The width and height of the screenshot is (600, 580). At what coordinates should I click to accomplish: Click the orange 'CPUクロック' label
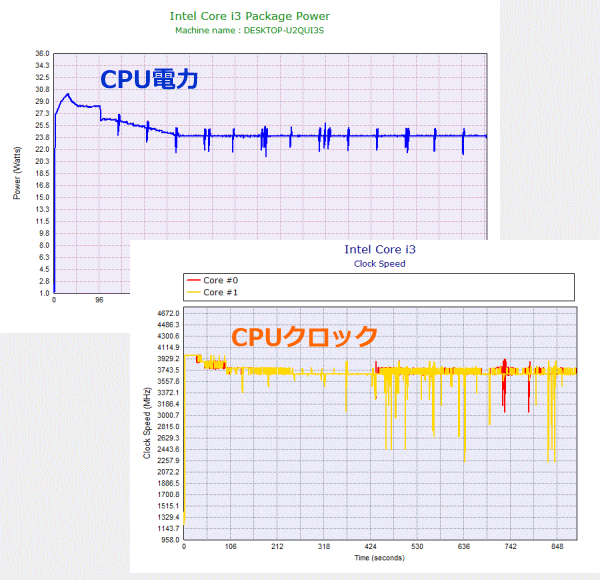(x=304, y=337)
